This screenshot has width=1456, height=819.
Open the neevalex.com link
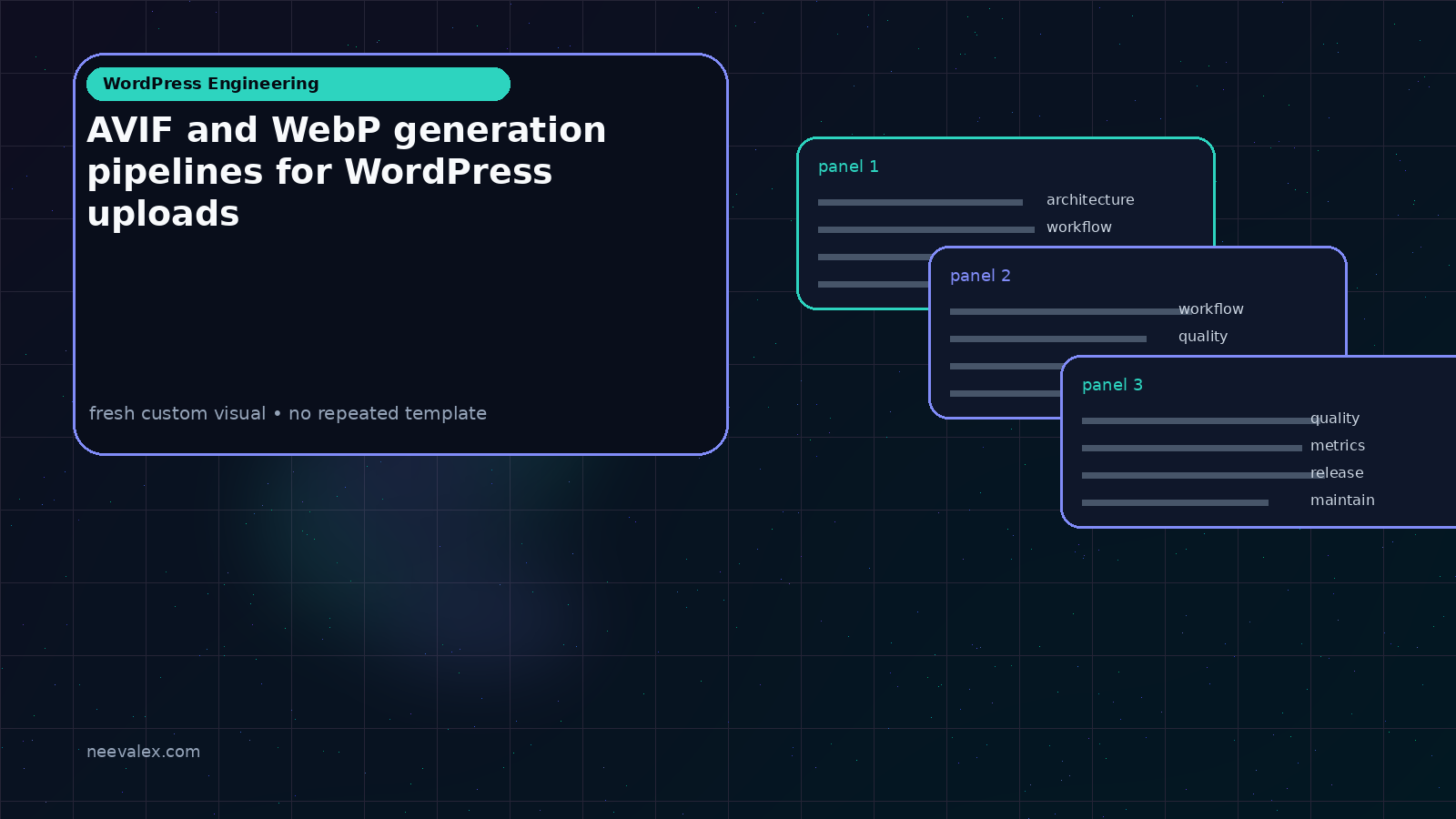tap(143, 752)
